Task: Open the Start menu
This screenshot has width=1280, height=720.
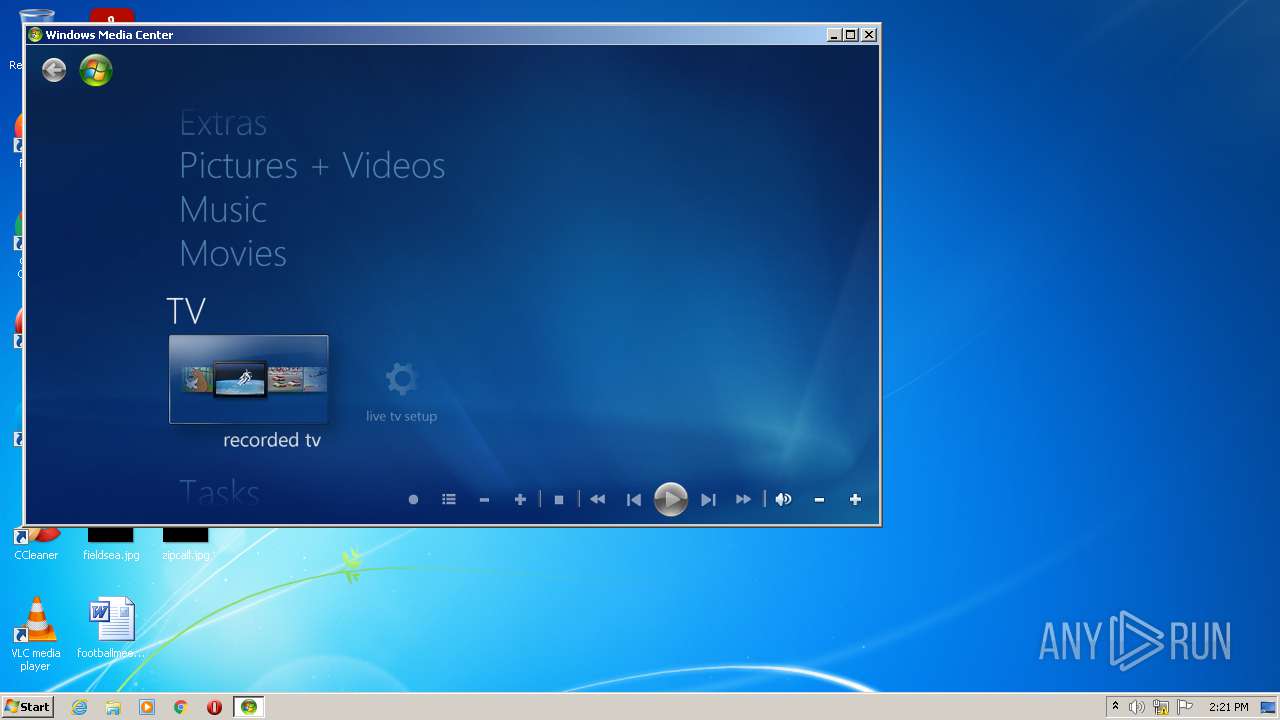Action: pos(27,707)
